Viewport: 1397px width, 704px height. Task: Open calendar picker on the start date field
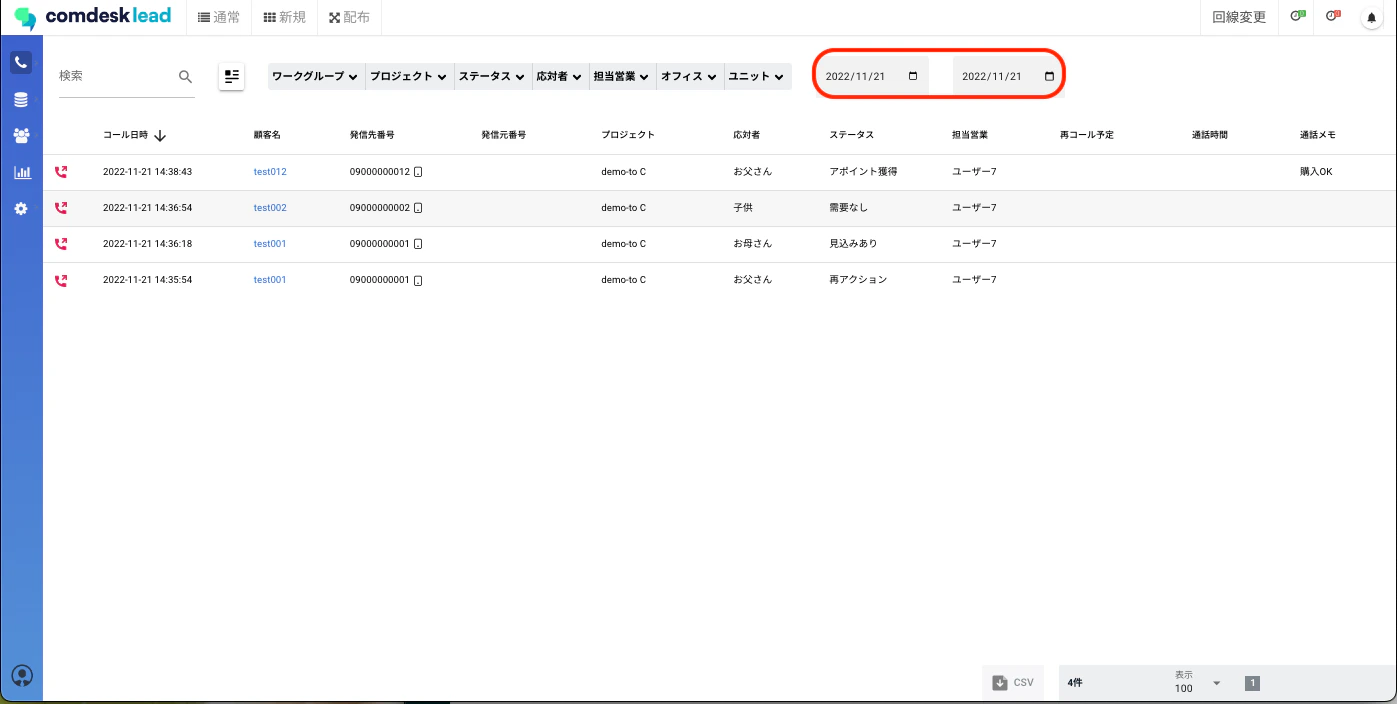tap(912, 76)
